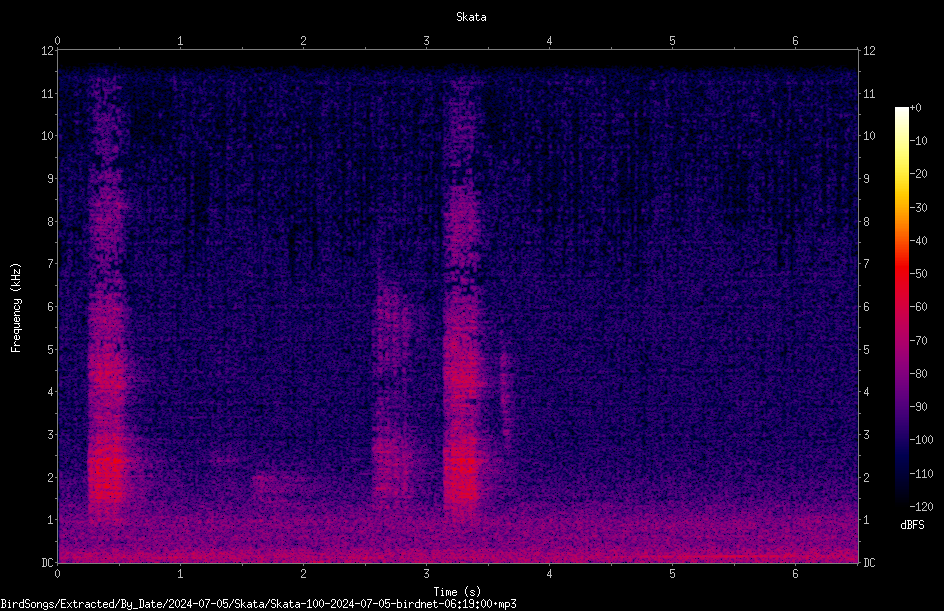Click the "-120" color scale value
This screenshot has width=944, height=611.
922,507
